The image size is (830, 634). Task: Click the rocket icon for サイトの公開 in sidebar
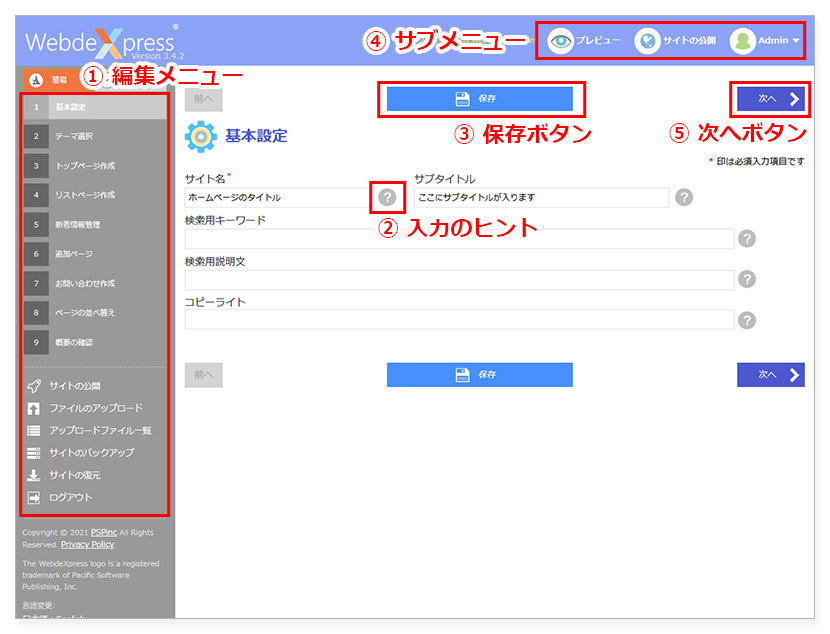pos(34,386)
